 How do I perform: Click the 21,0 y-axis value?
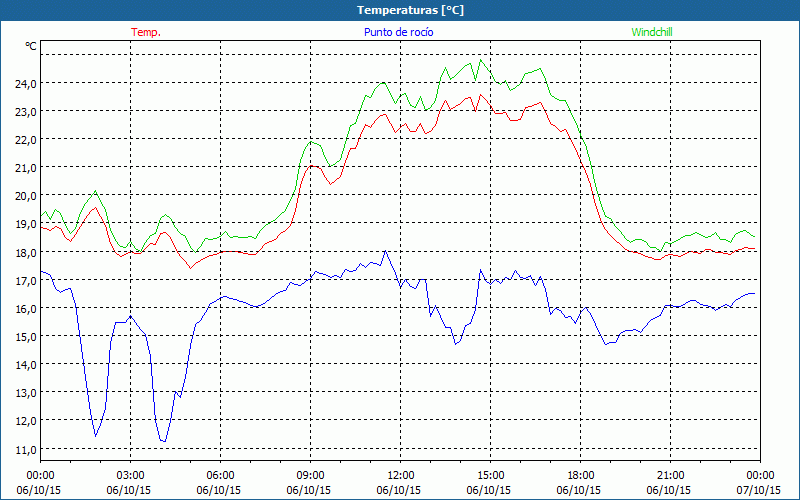pos(26,168)
